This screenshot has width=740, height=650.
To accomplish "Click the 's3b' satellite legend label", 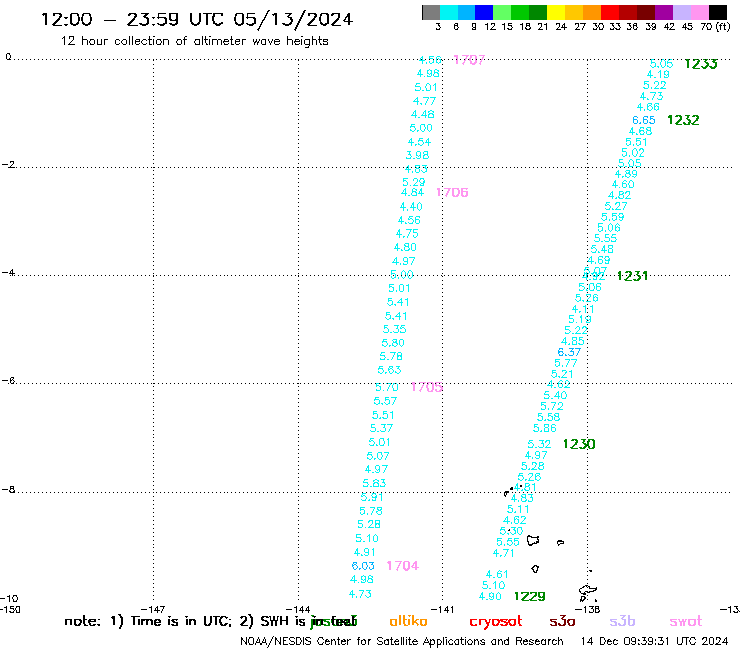I will tap(622, 621).
